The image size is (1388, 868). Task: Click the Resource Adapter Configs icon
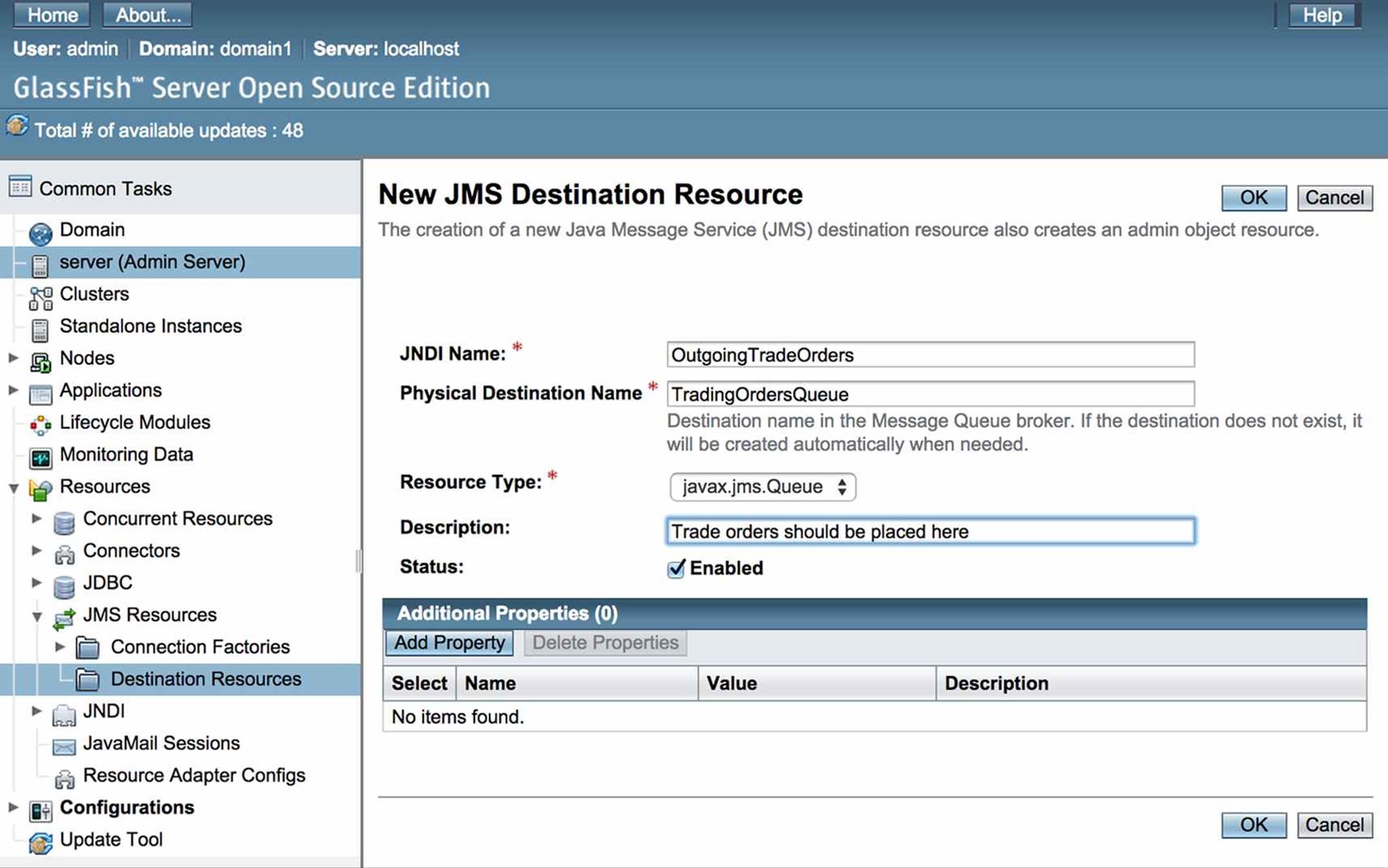pyautogui.click(x=63, y=778)
